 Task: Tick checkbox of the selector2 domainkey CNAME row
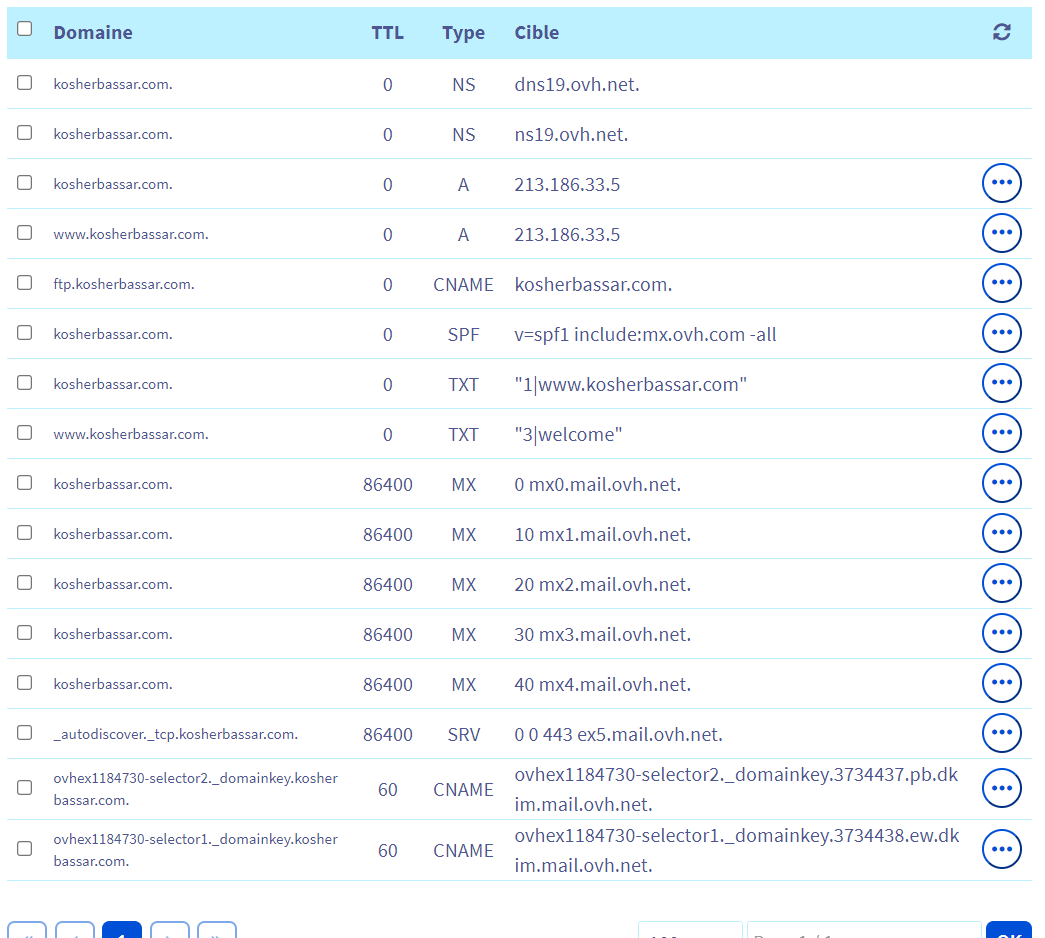click(25, 788)
